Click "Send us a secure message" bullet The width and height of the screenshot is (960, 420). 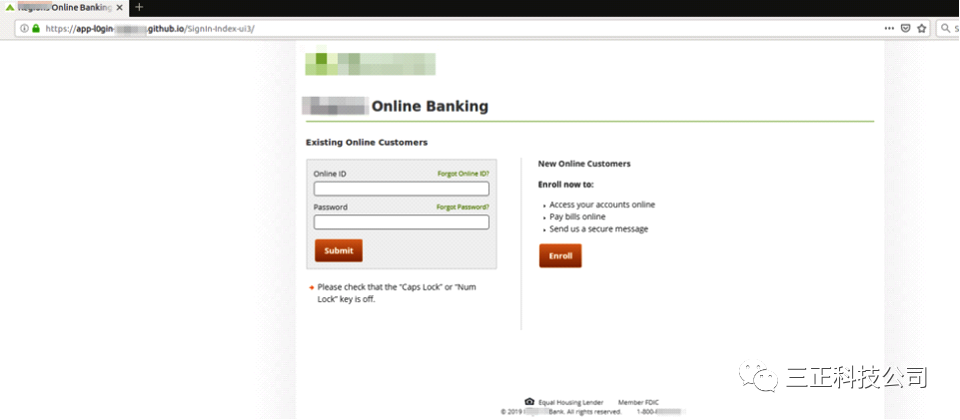pyautogui.click(x=599, y=229)
